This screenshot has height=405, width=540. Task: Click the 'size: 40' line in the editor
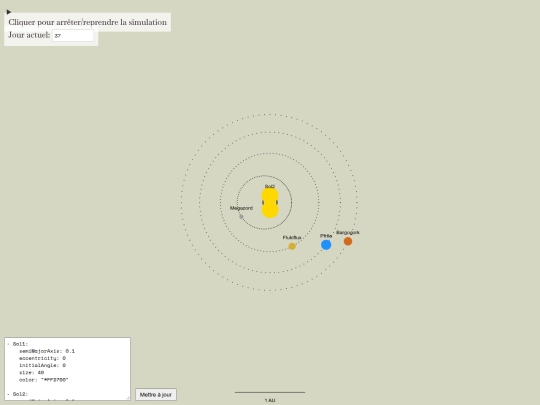31,373
